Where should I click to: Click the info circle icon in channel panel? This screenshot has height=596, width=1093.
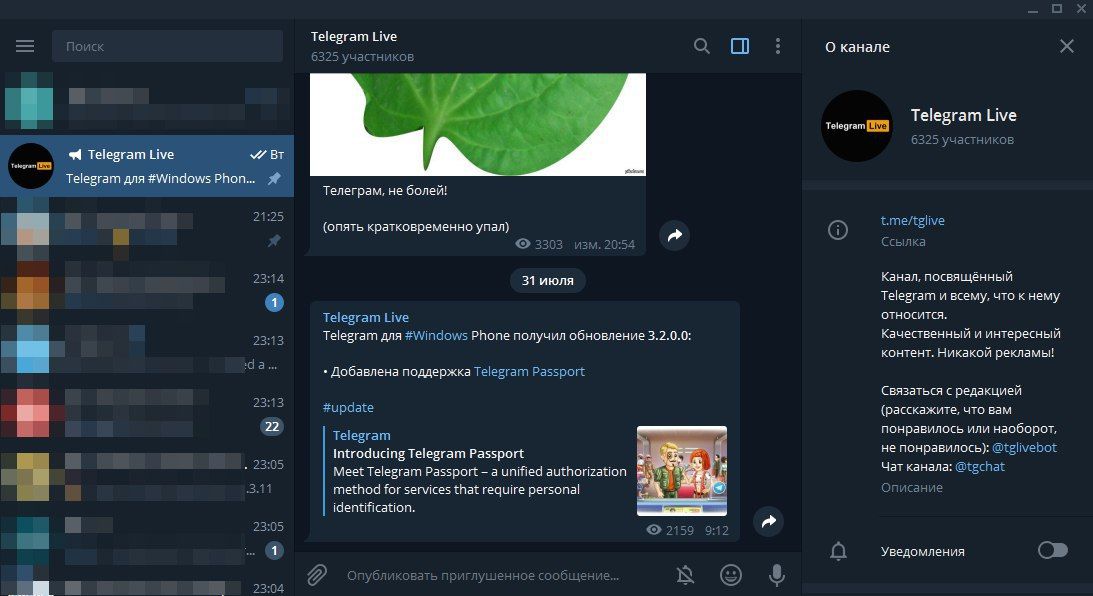click(838, 230)
